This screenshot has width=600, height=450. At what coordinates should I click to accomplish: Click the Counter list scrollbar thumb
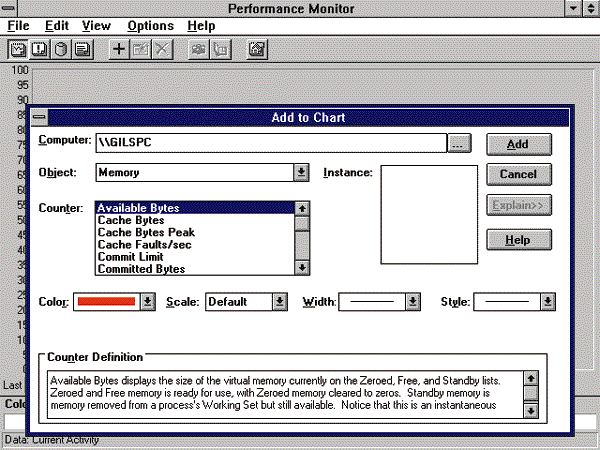coord(302,223)
